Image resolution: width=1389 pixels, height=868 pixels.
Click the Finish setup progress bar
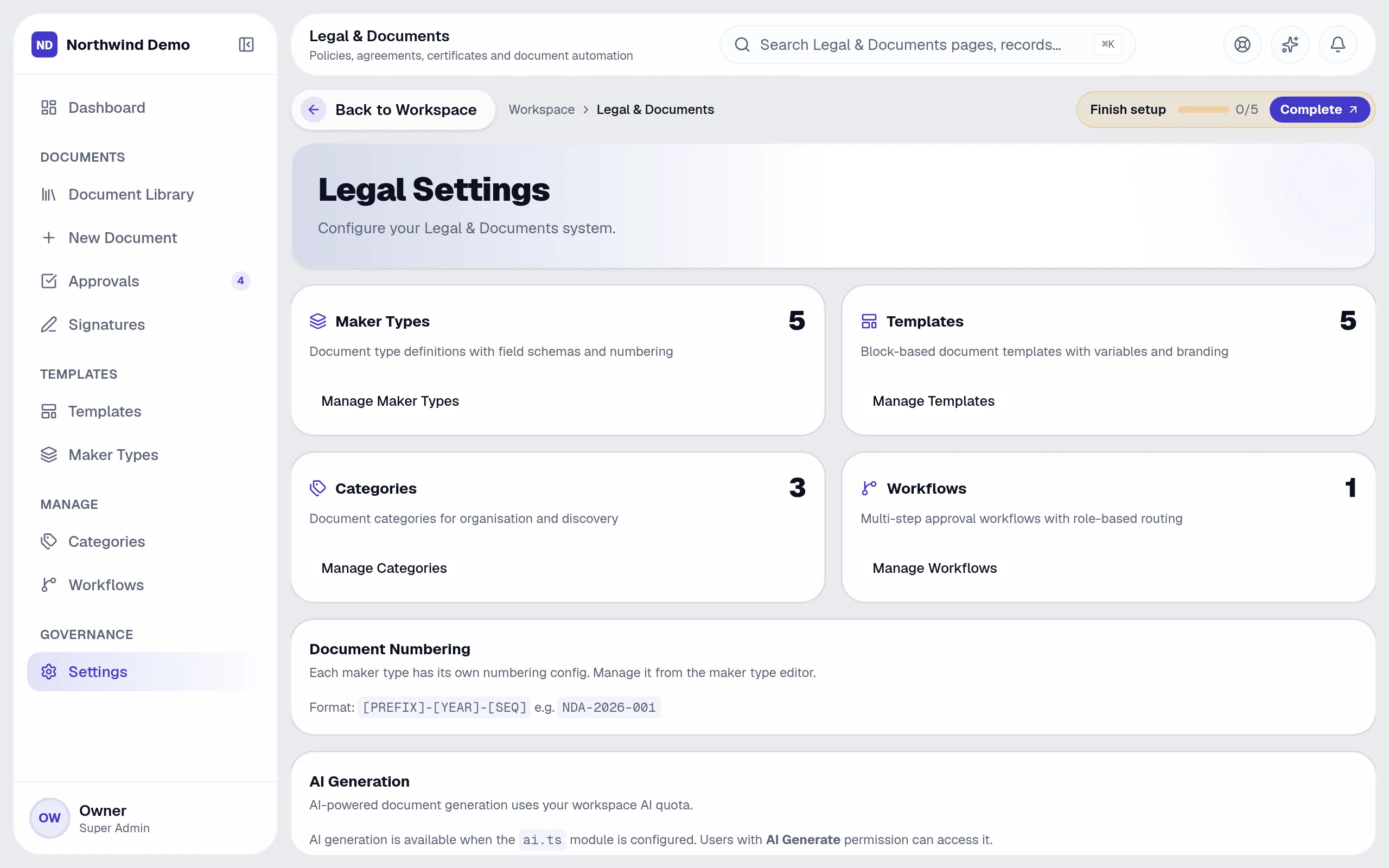1202,110
